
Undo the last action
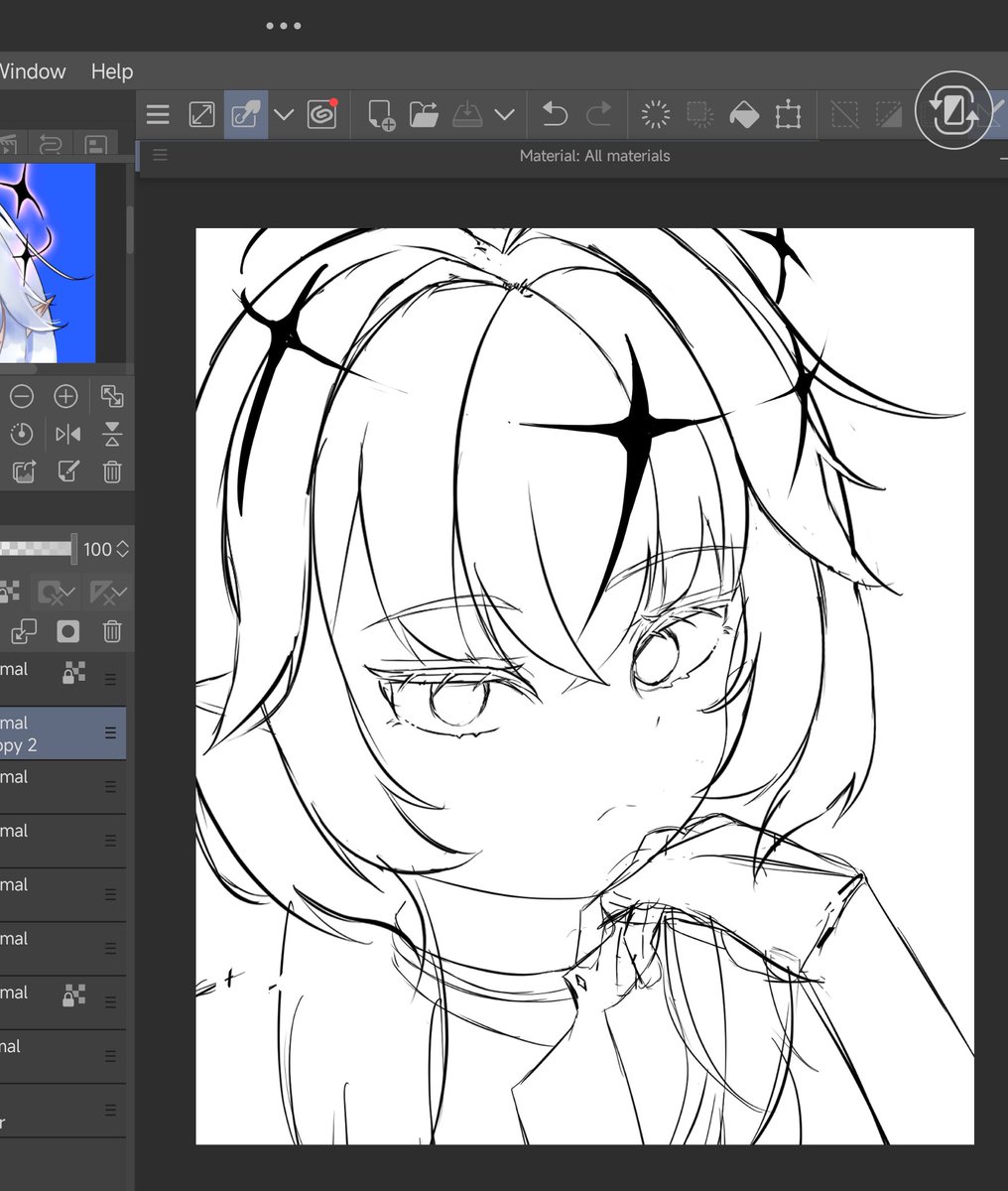[x=555, y=115]
